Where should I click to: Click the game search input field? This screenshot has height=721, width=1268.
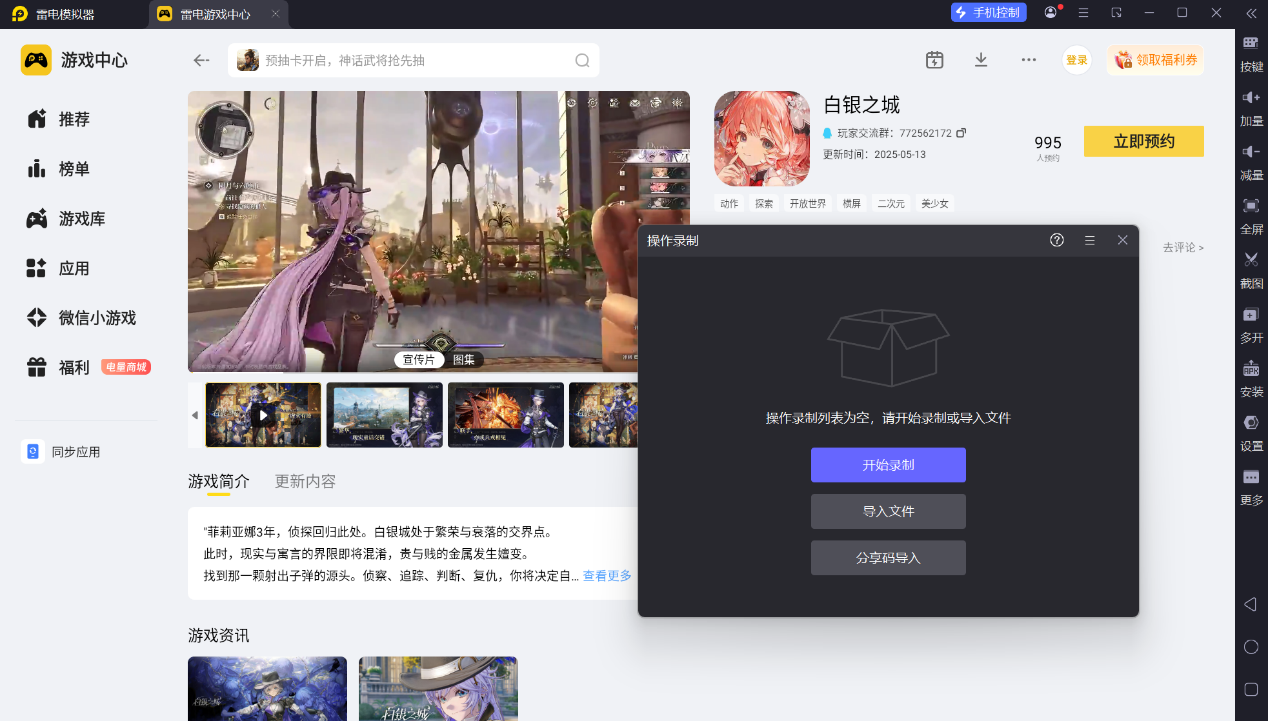coord(413,60)
